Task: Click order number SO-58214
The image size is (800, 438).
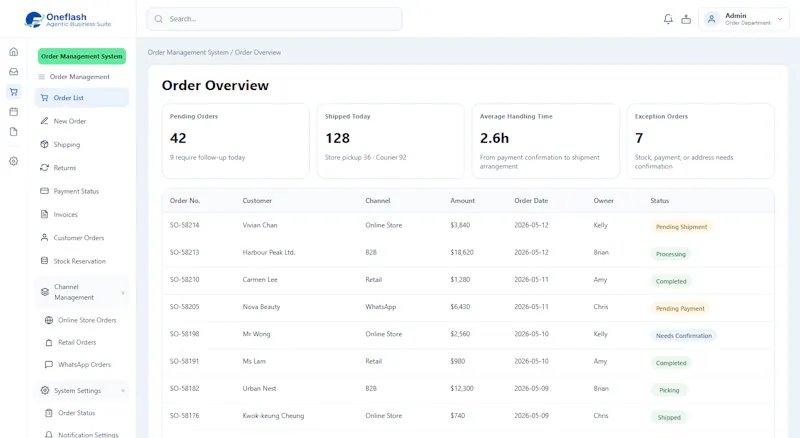Action: tap(185, 225)
